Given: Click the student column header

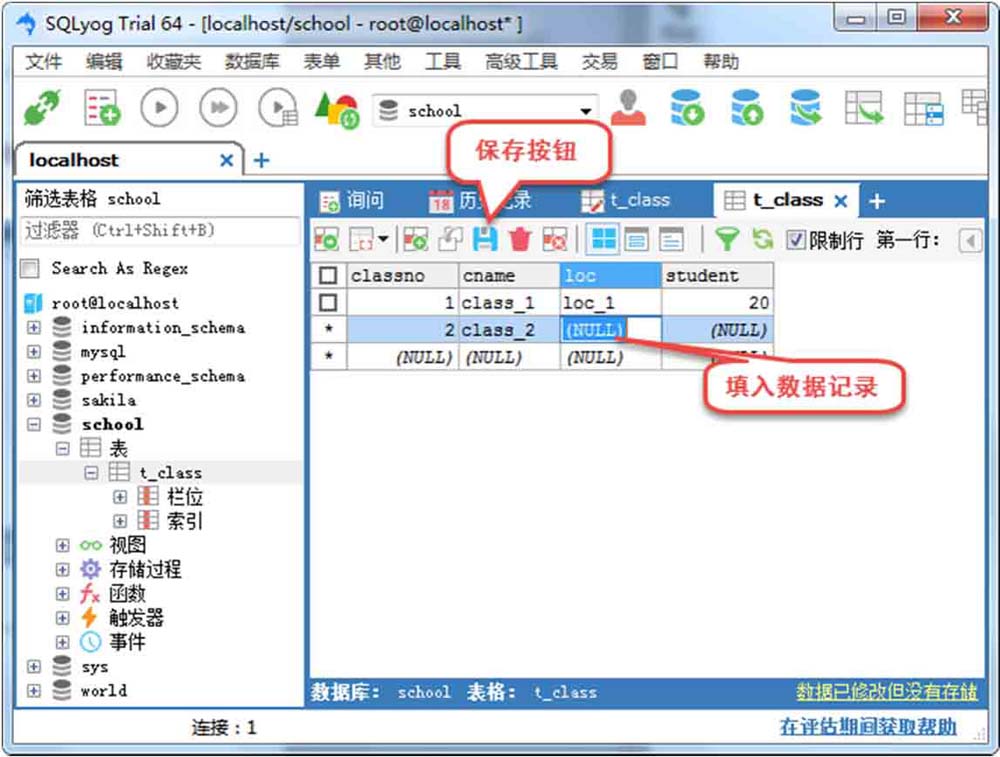Looking at the screenshot, I should [717, 276].
